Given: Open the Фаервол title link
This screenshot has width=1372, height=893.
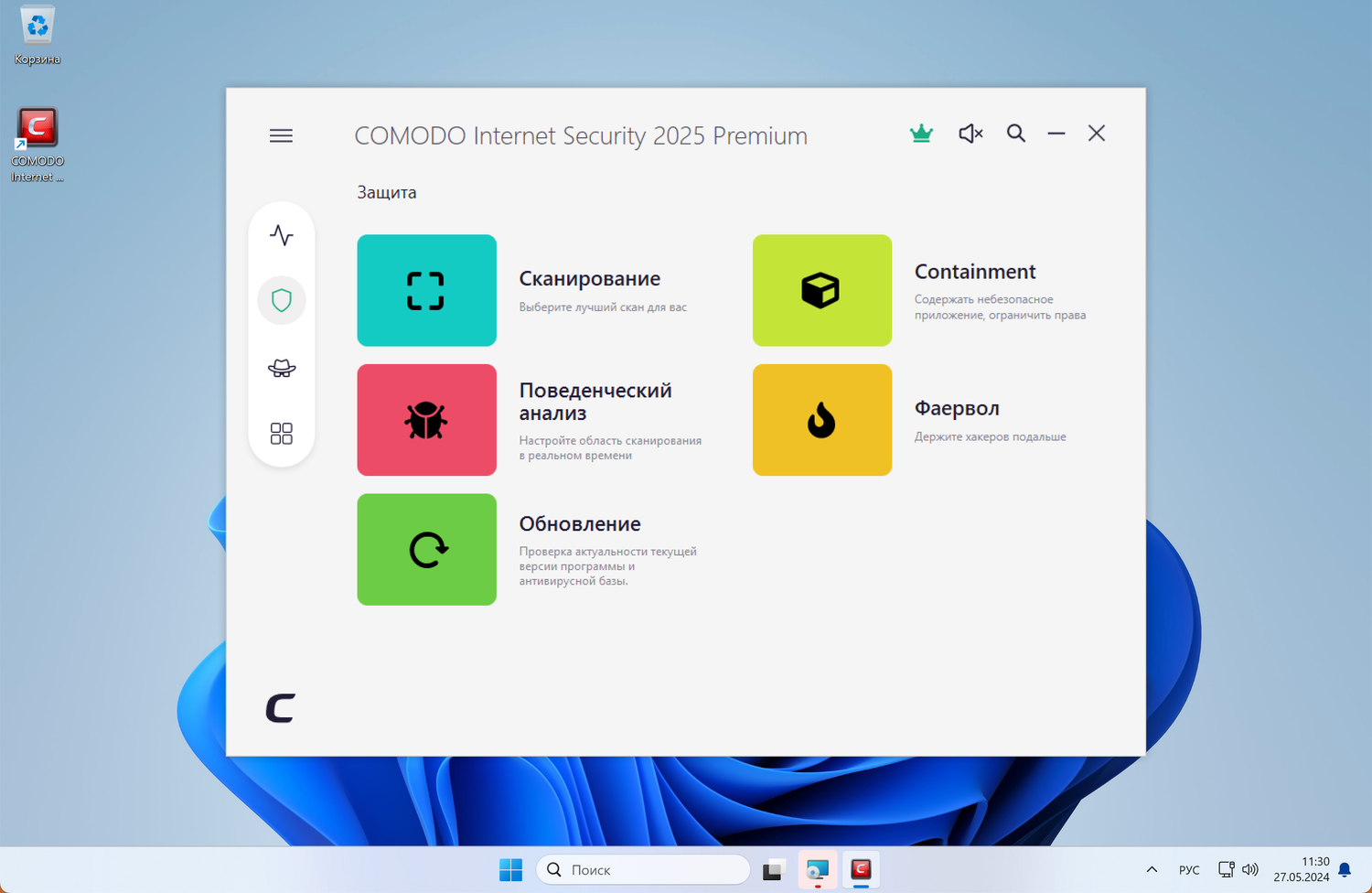Looking at the screenshot, I should coord(957,409).
